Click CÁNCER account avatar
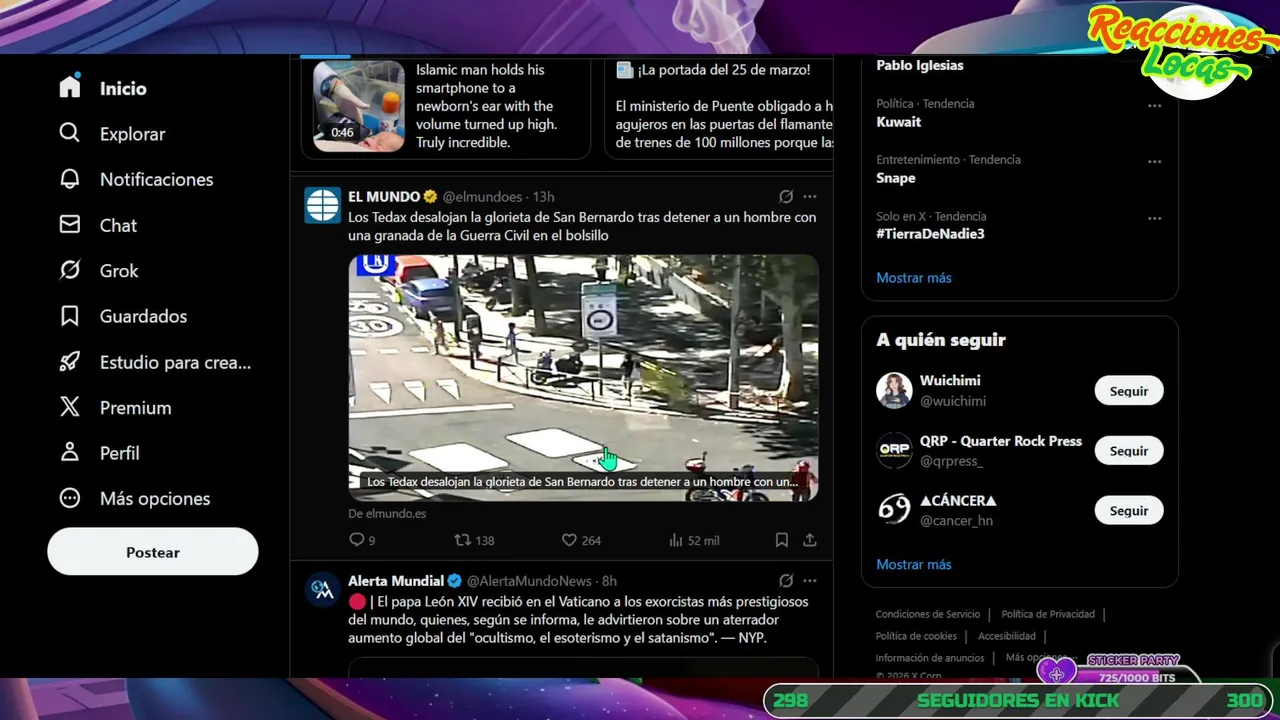The height and width of the screenshot is (720, 1280). pyautogui.click(x=894, y=510)
